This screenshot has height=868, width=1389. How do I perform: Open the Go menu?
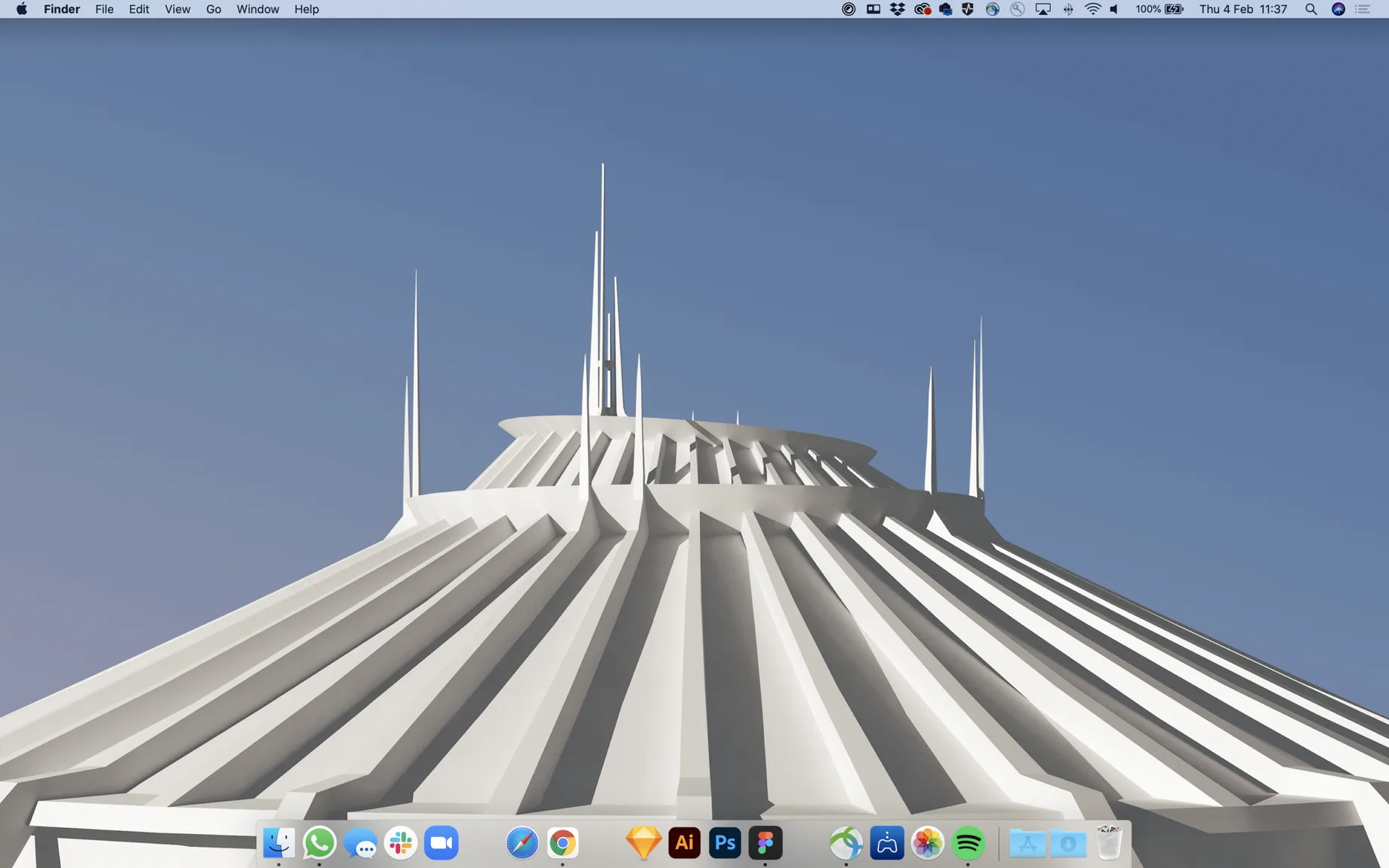(214, 9)
